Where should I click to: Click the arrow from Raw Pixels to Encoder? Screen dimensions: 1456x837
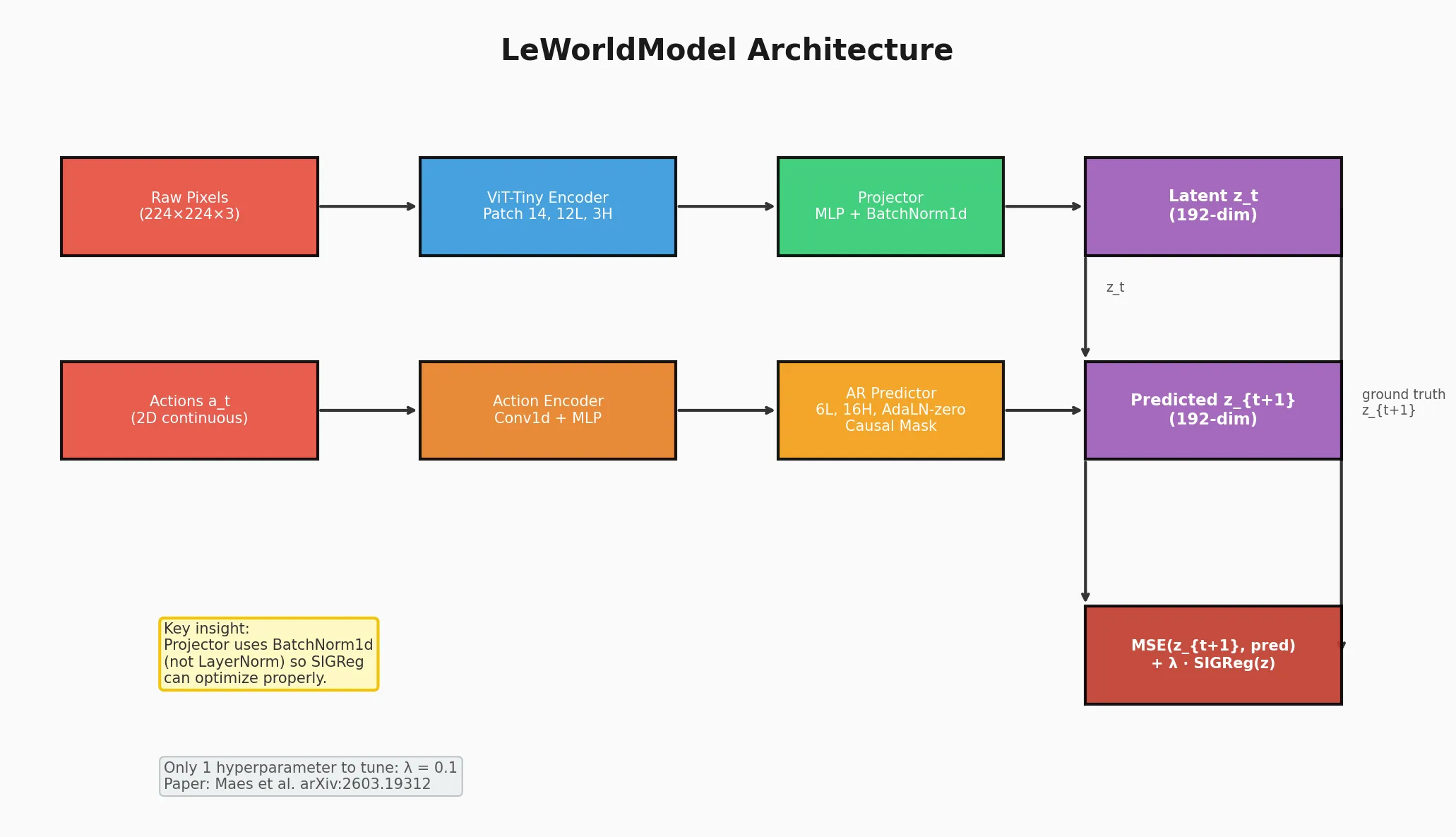pyautogui.click(x=368, y=206)
